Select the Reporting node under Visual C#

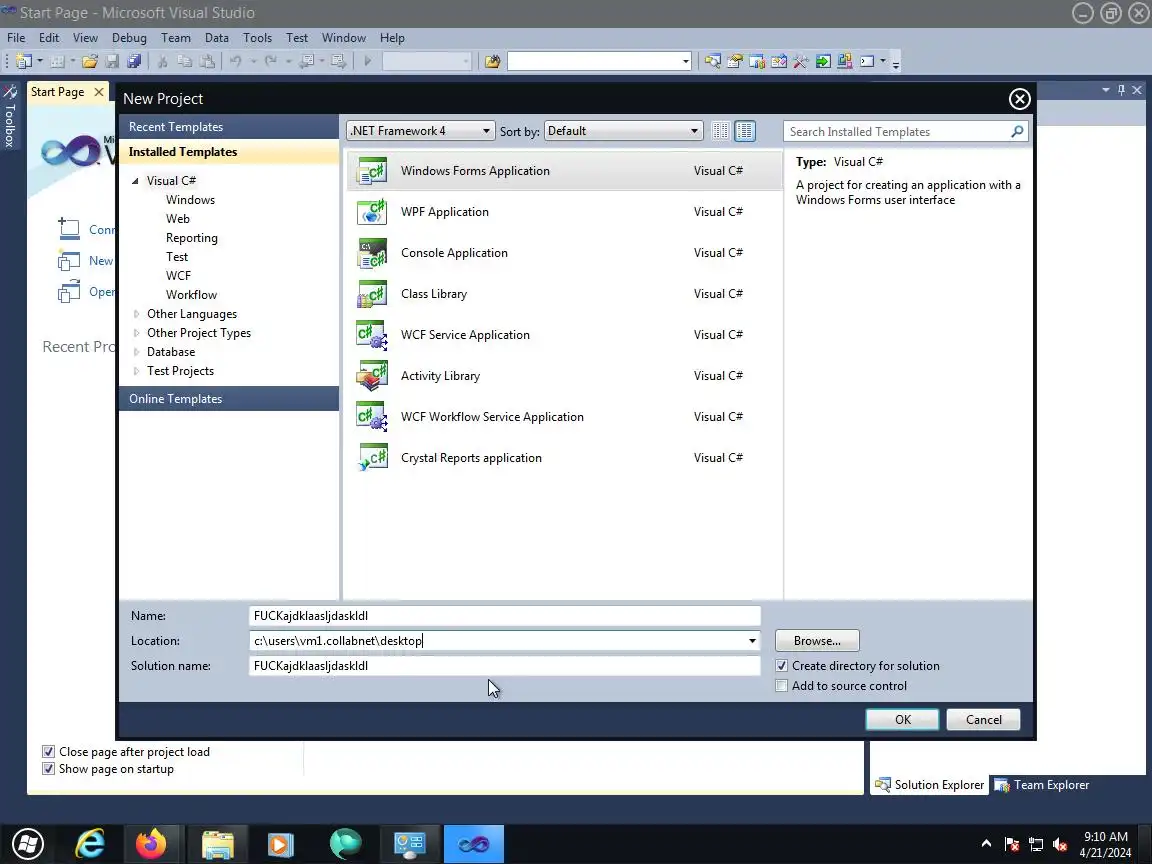pos(192,238)
